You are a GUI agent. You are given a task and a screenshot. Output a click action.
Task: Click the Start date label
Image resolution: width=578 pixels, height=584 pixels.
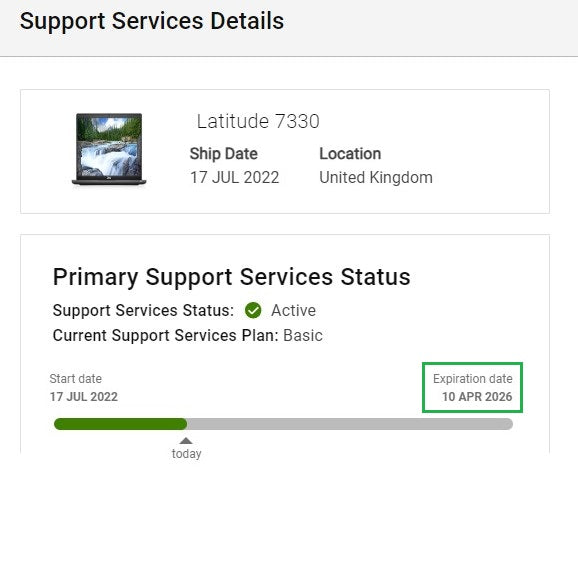[x=76, y=379]
